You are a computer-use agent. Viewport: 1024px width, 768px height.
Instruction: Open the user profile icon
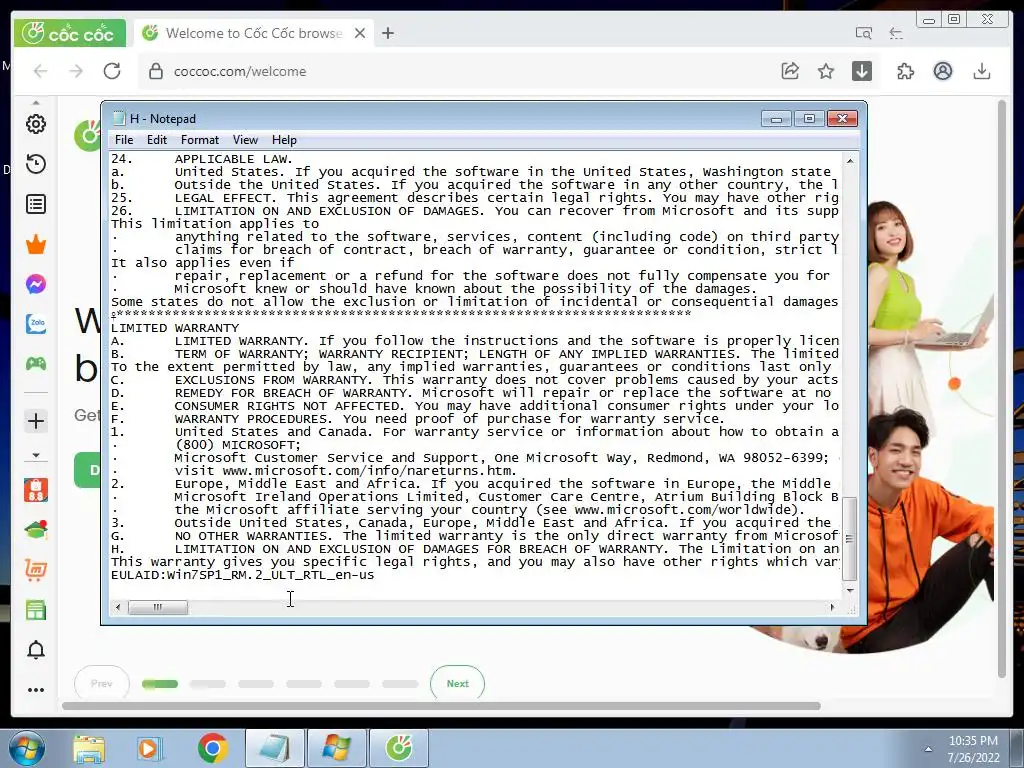point(942,71)
